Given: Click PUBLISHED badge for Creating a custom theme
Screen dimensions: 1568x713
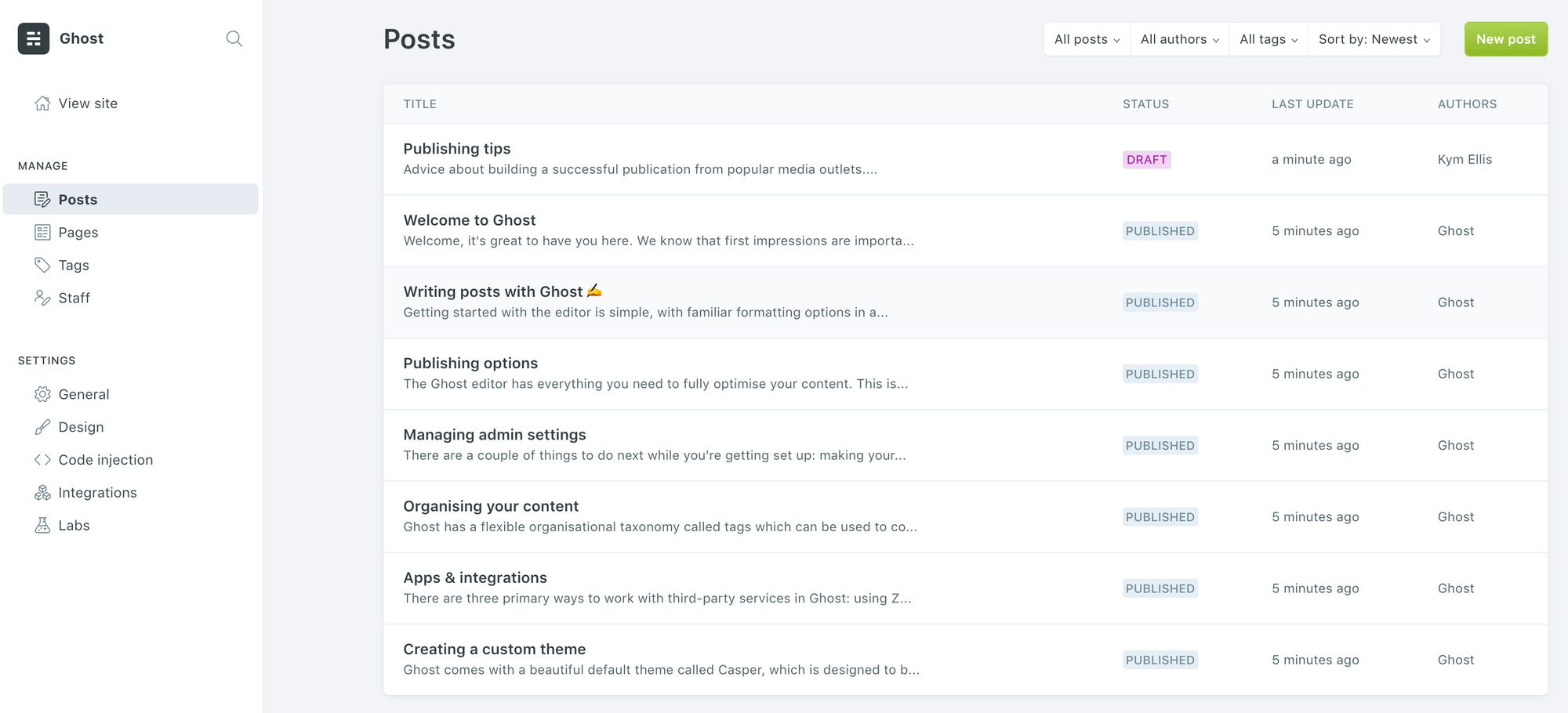Looking at the screenshot, I should coord(1160,660).
